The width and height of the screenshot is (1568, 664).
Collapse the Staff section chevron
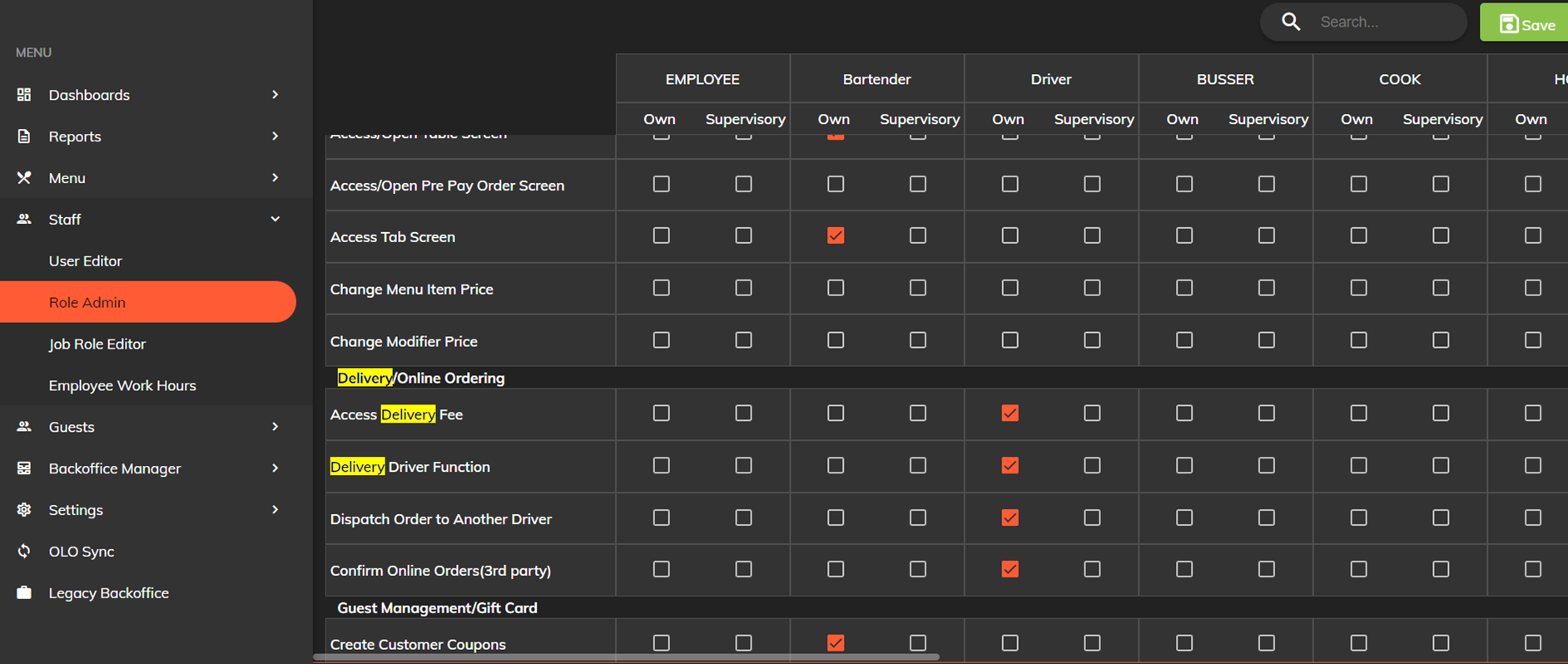[x=275, y=219]
